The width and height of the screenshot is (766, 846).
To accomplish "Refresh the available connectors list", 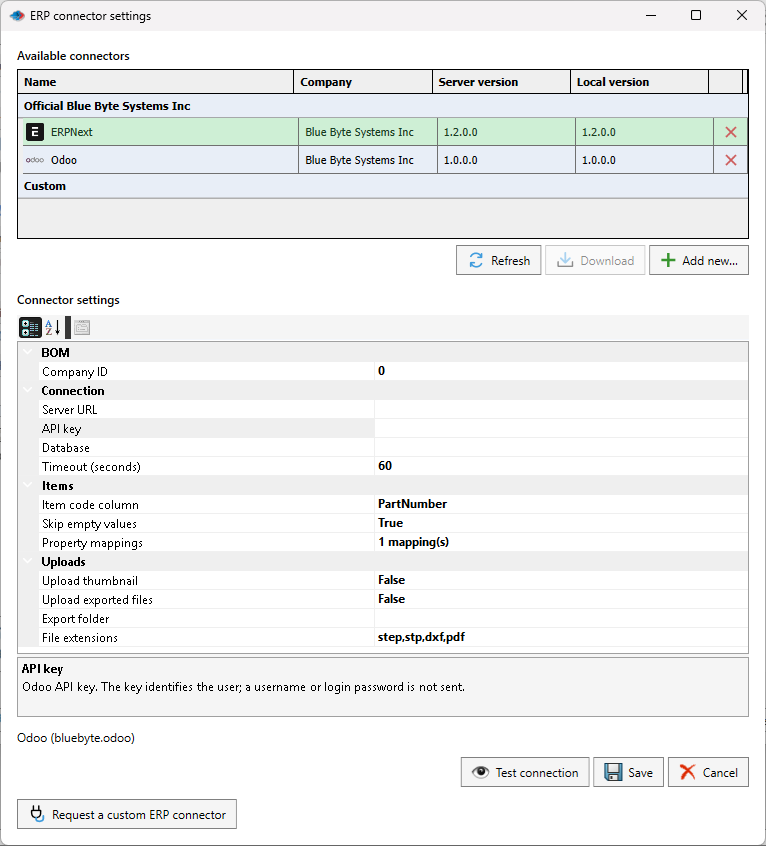I will tap(498, 261).
